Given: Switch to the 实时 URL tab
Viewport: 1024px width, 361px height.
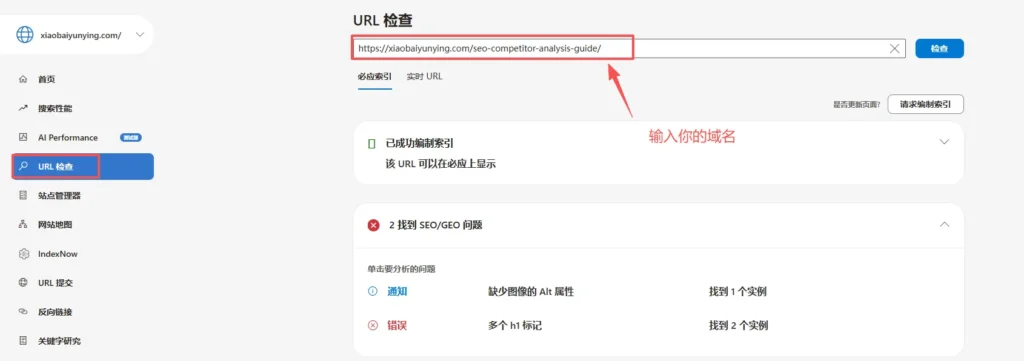Looking at the screenshot, I should click(424, 76).
